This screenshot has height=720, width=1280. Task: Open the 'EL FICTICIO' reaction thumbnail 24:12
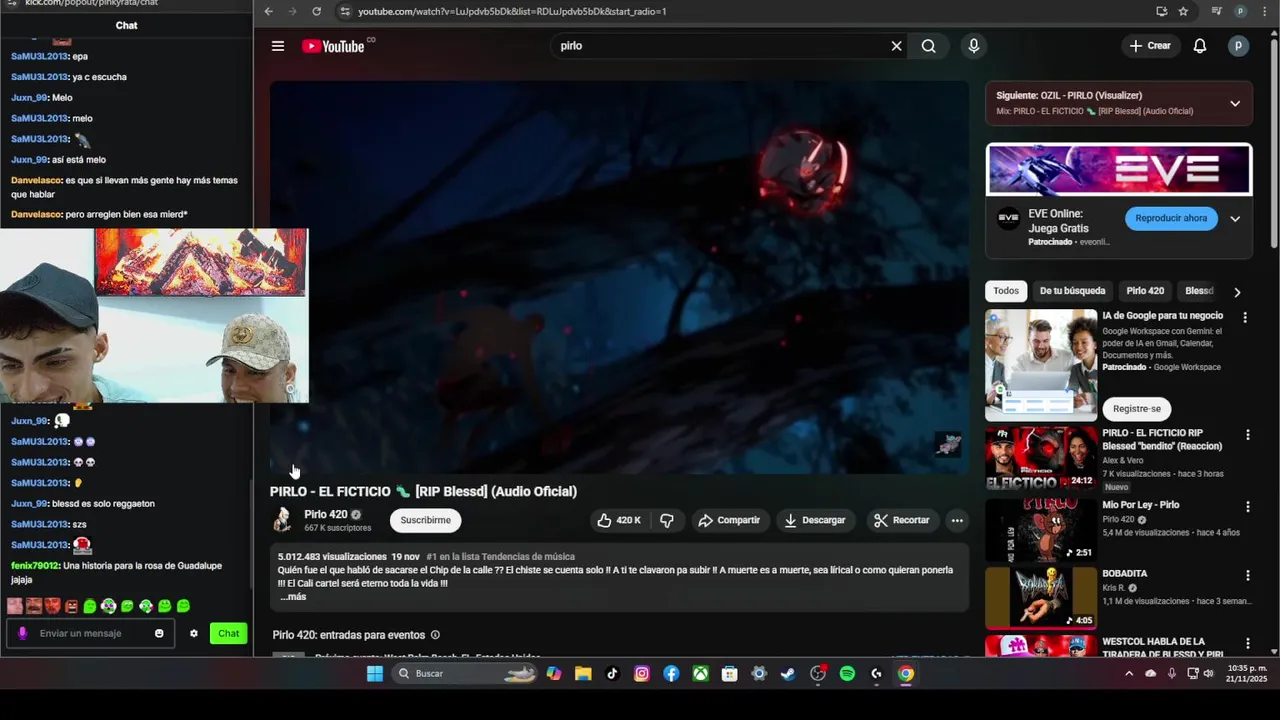point(1041,459)
